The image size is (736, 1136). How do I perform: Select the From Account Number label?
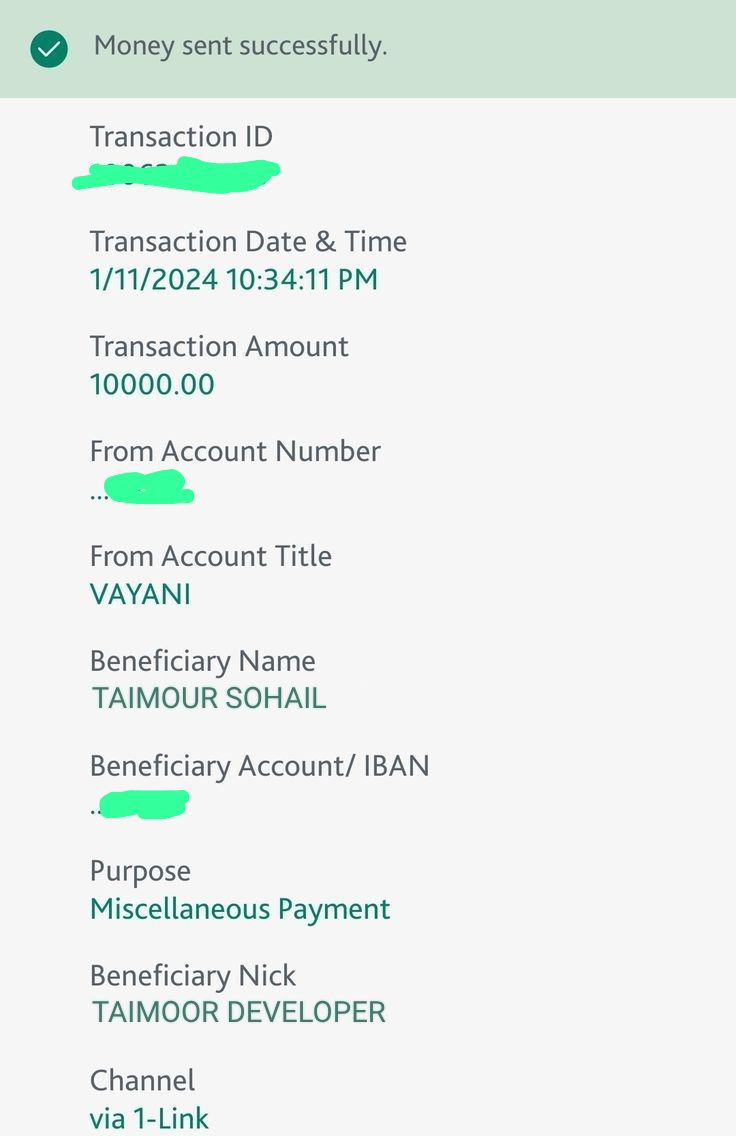235,451
